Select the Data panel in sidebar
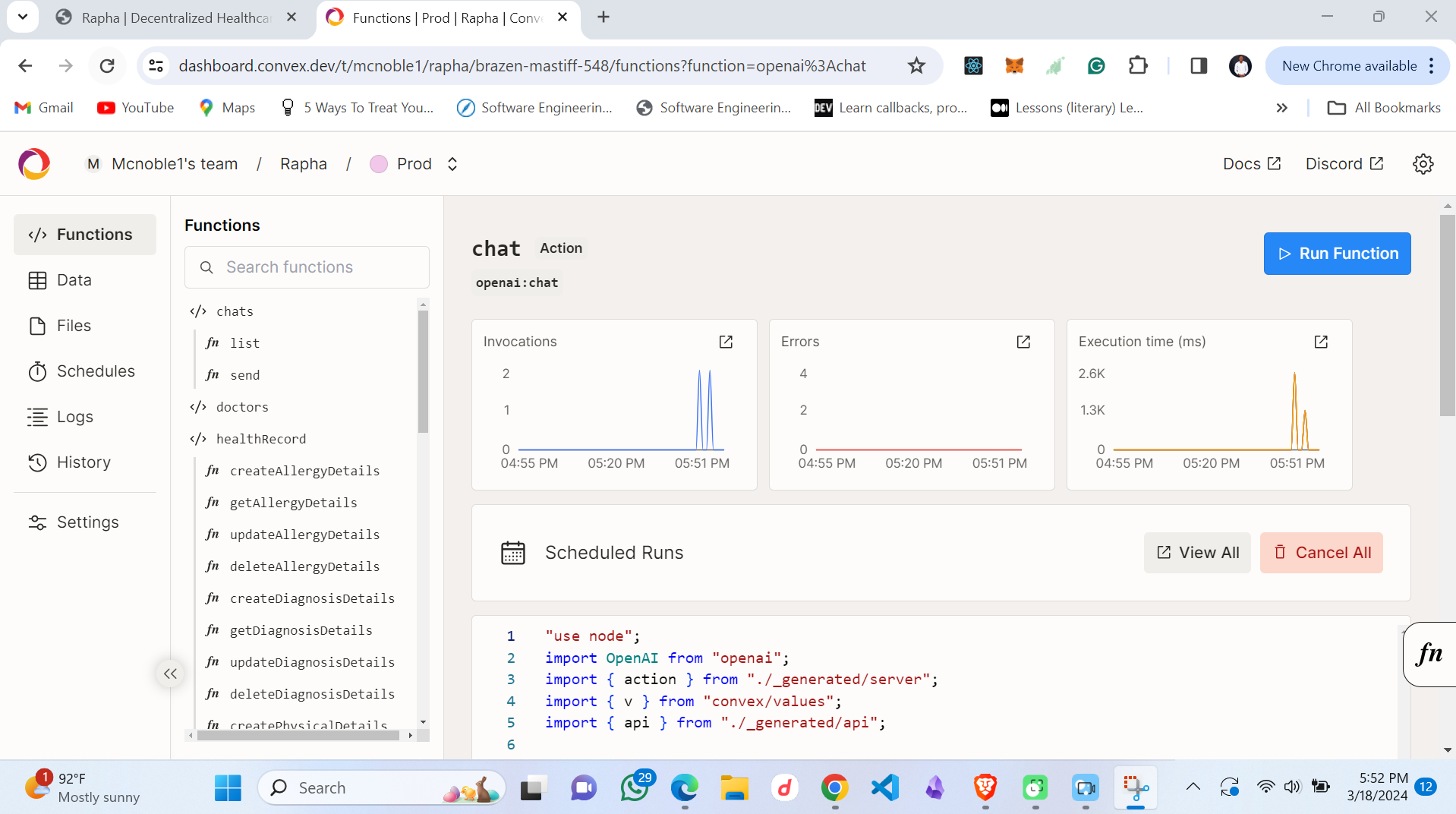The width and height of the screenshot is (1456, 814). [72, 279]
